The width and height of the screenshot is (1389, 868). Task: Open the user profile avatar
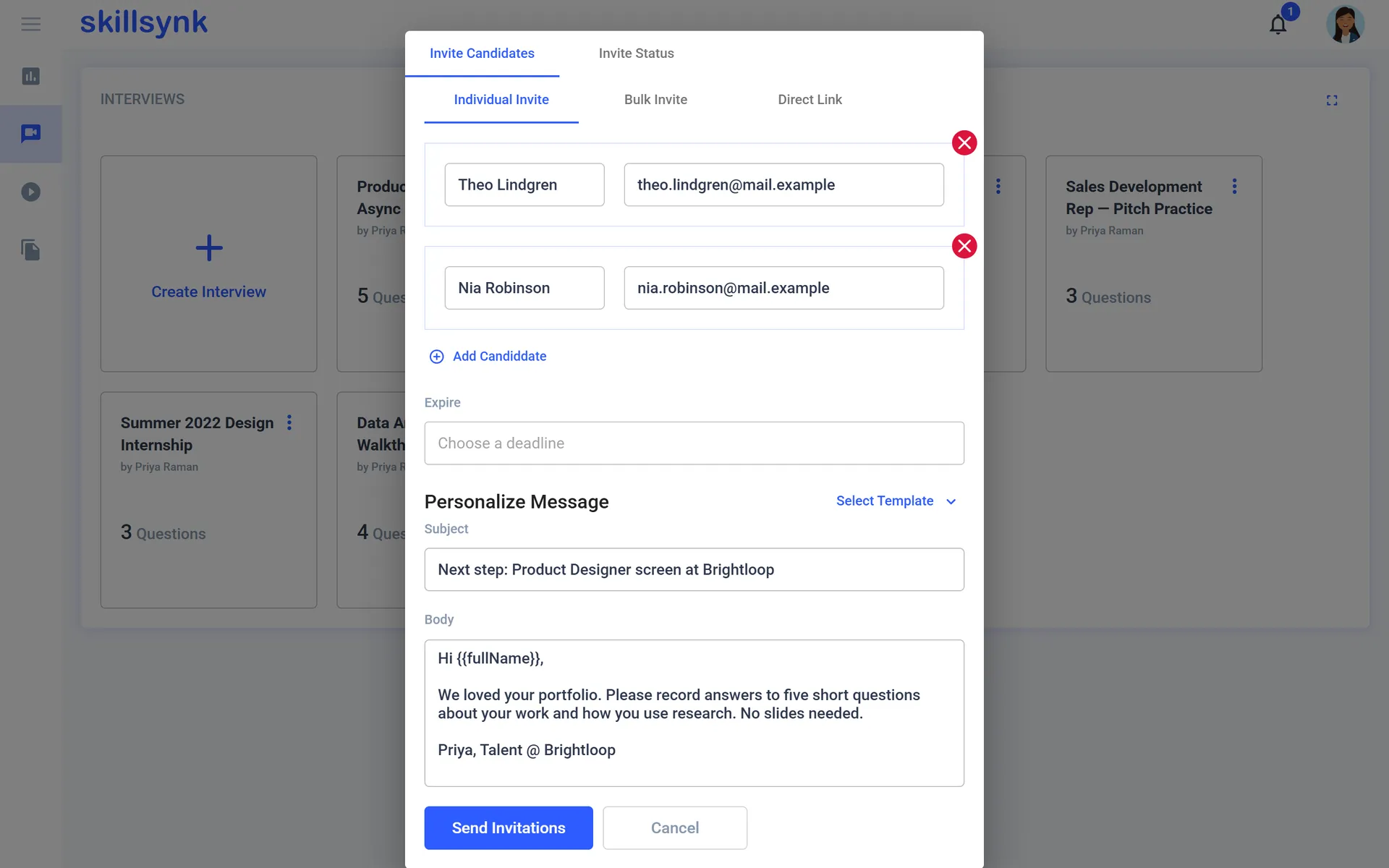coord(1345,25)
